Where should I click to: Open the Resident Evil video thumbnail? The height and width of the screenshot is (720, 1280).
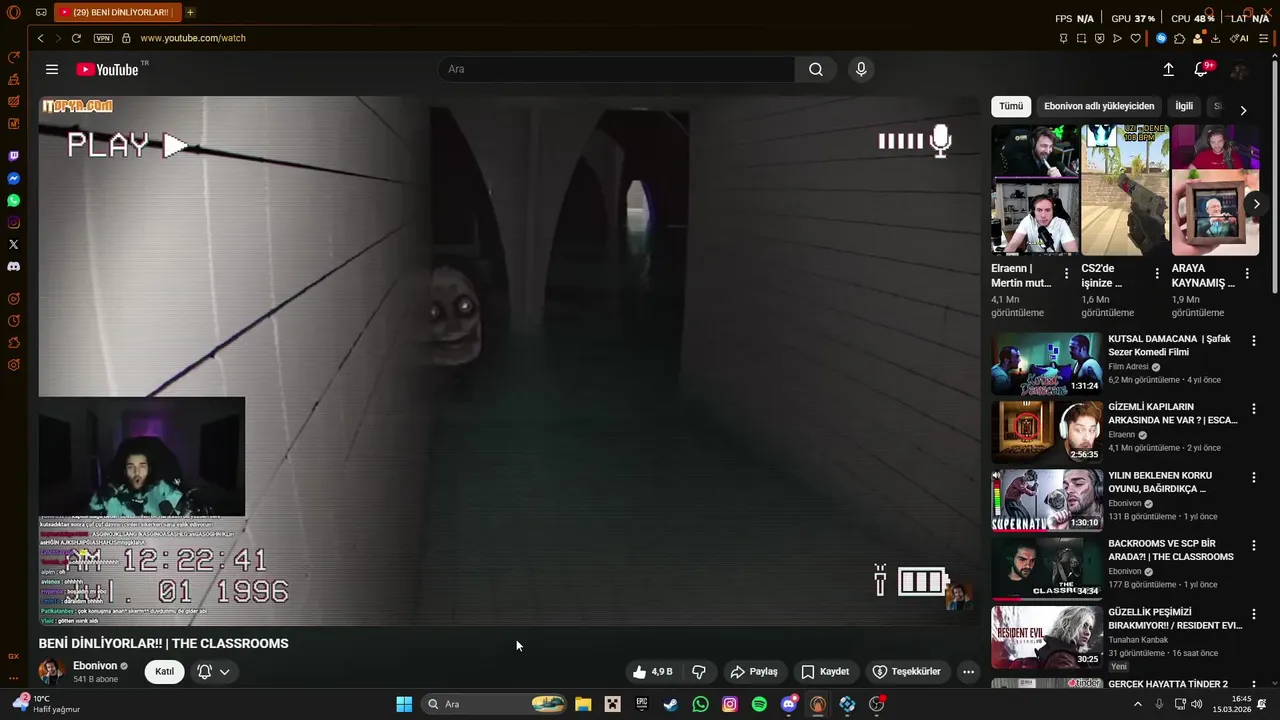(x=1047, y=636)
